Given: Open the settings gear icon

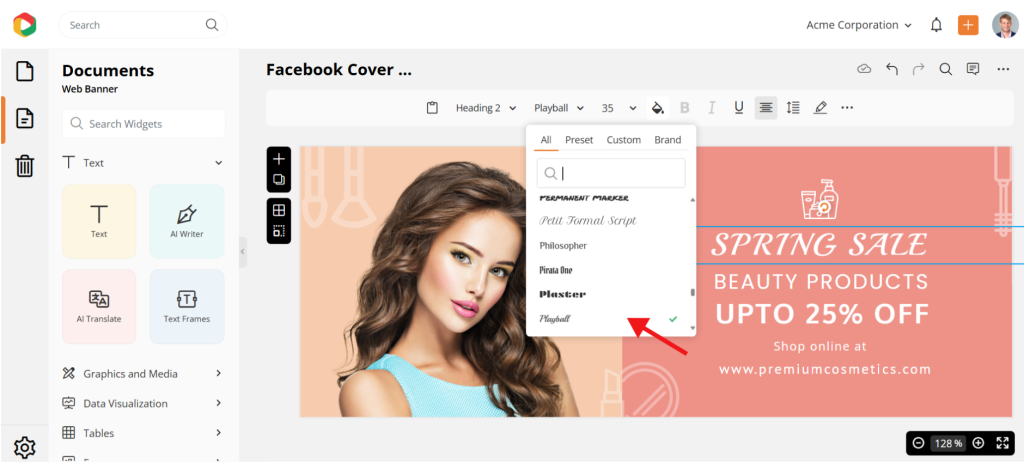Looking at the screenshot, I should (25, 447).
